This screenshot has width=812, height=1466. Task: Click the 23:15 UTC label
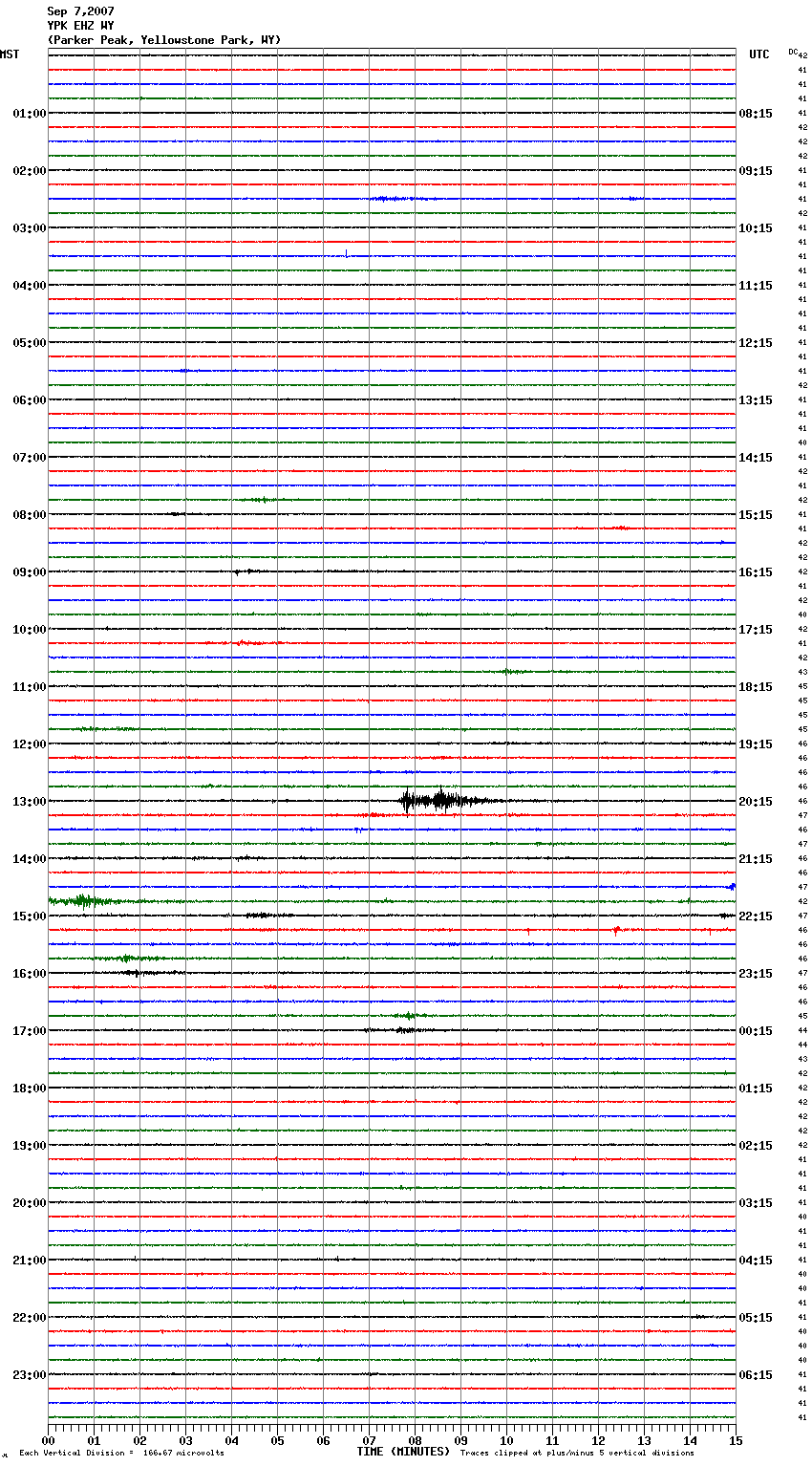[x=756, y=974]
